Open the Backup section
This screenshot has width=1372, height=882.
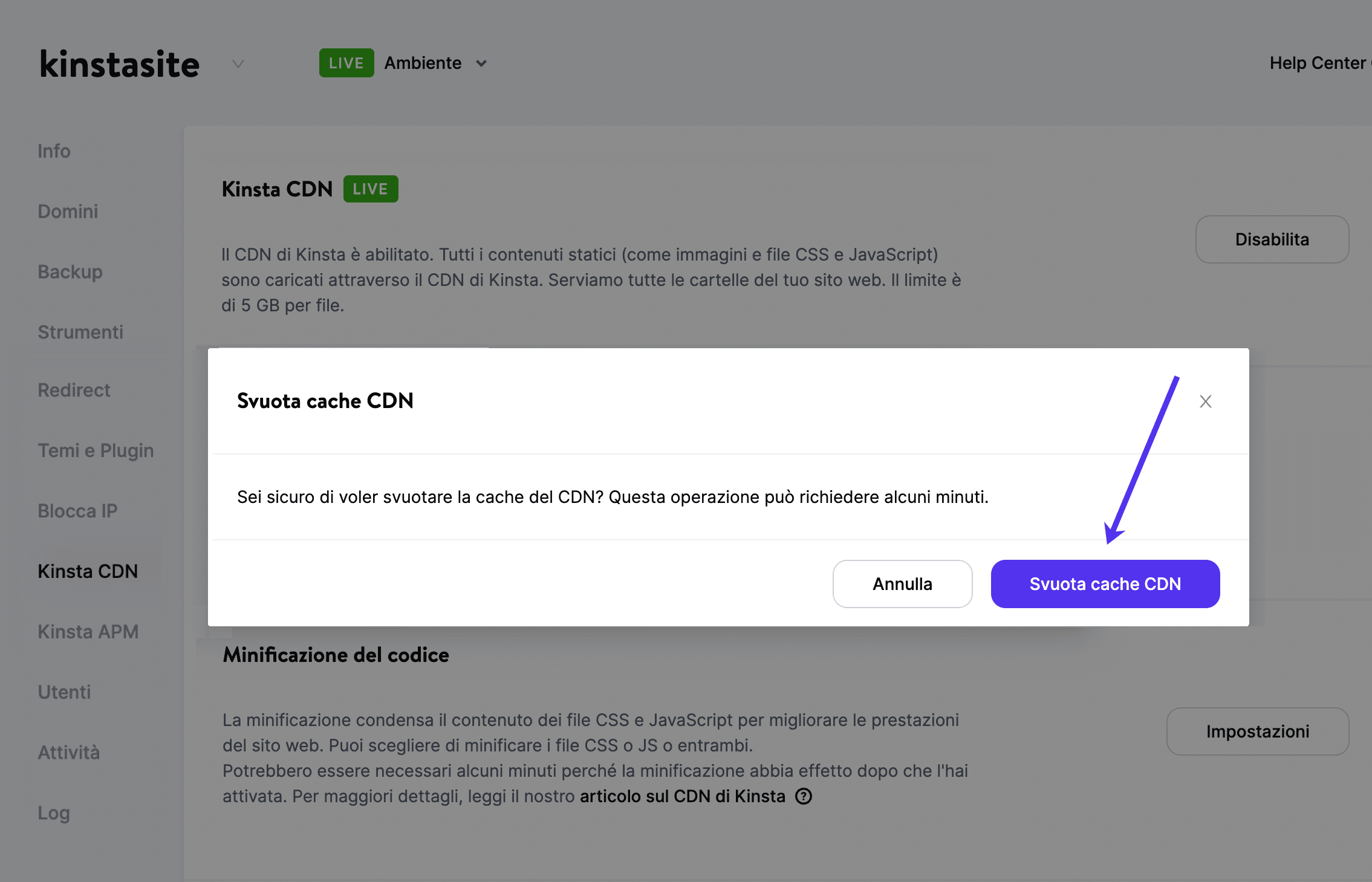click(x=70, y=272)
